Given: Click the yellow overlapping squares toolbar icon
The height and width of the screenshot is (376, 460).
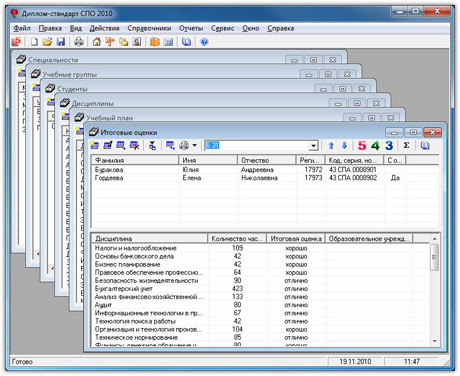Looking at the screenshot, I should 124,42.
